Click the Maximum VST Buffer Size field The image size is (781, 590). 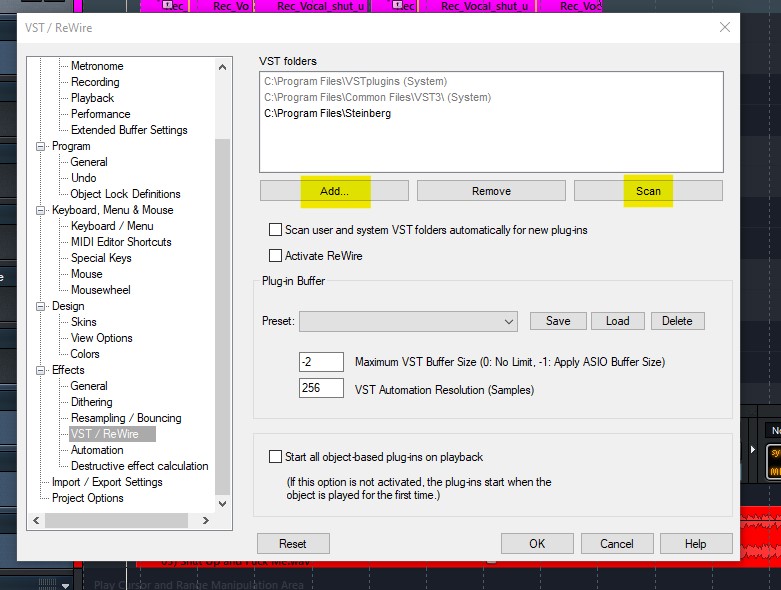pos(321,362)
